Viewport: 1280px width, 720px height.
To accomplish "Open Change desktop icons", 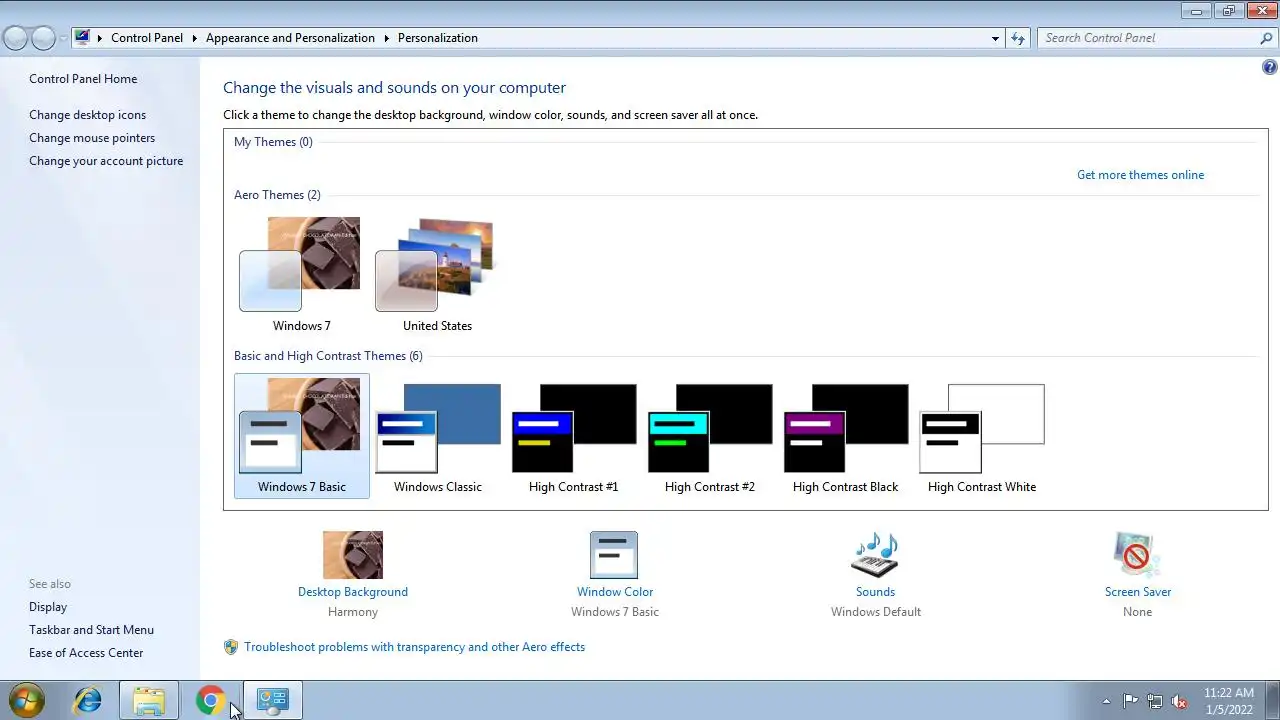I will tap(87, 115).
